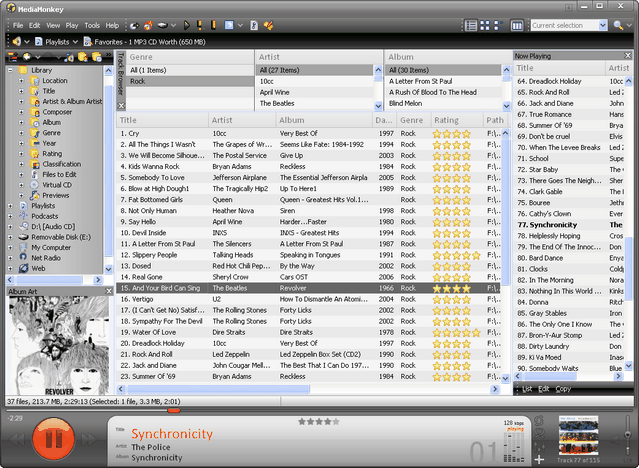The height and width of the screenshot is (468, 639).
Task: Click the back arrow in the tree toolbar
Action: [x=27, y=57]
